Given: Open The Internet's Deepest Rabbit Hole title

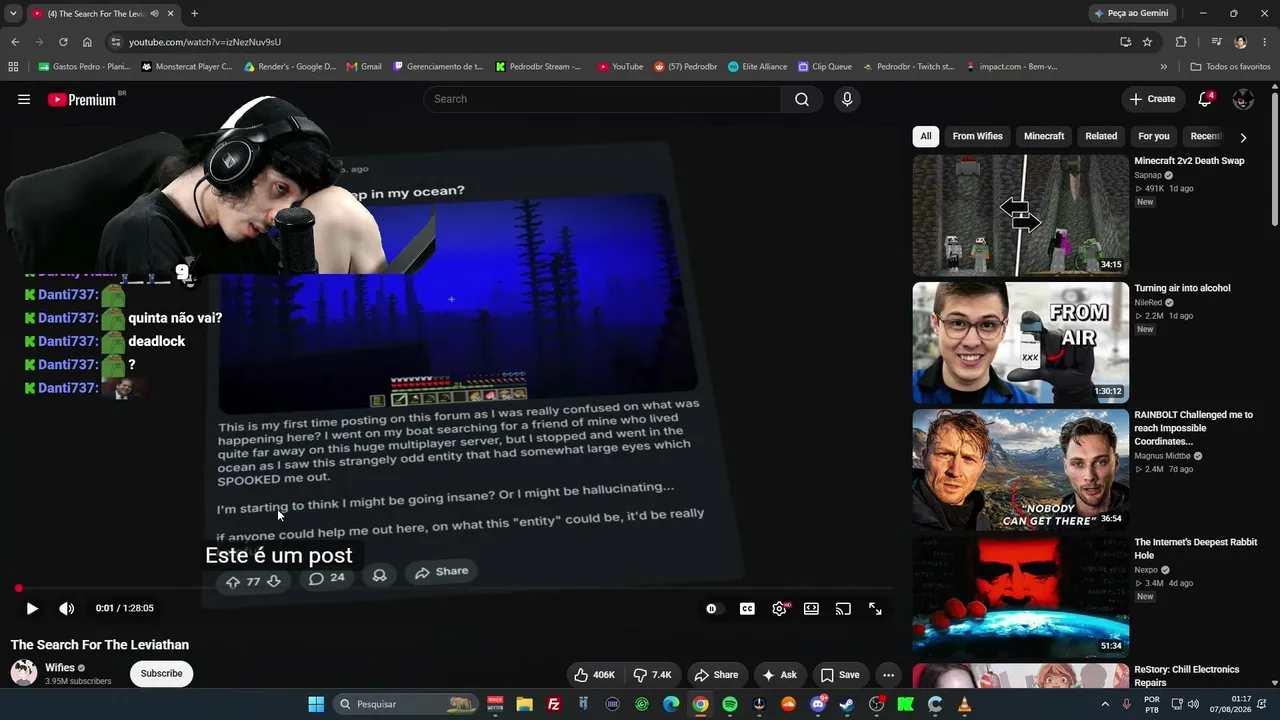Looking at the screenshot, I should click(1195, 549).
